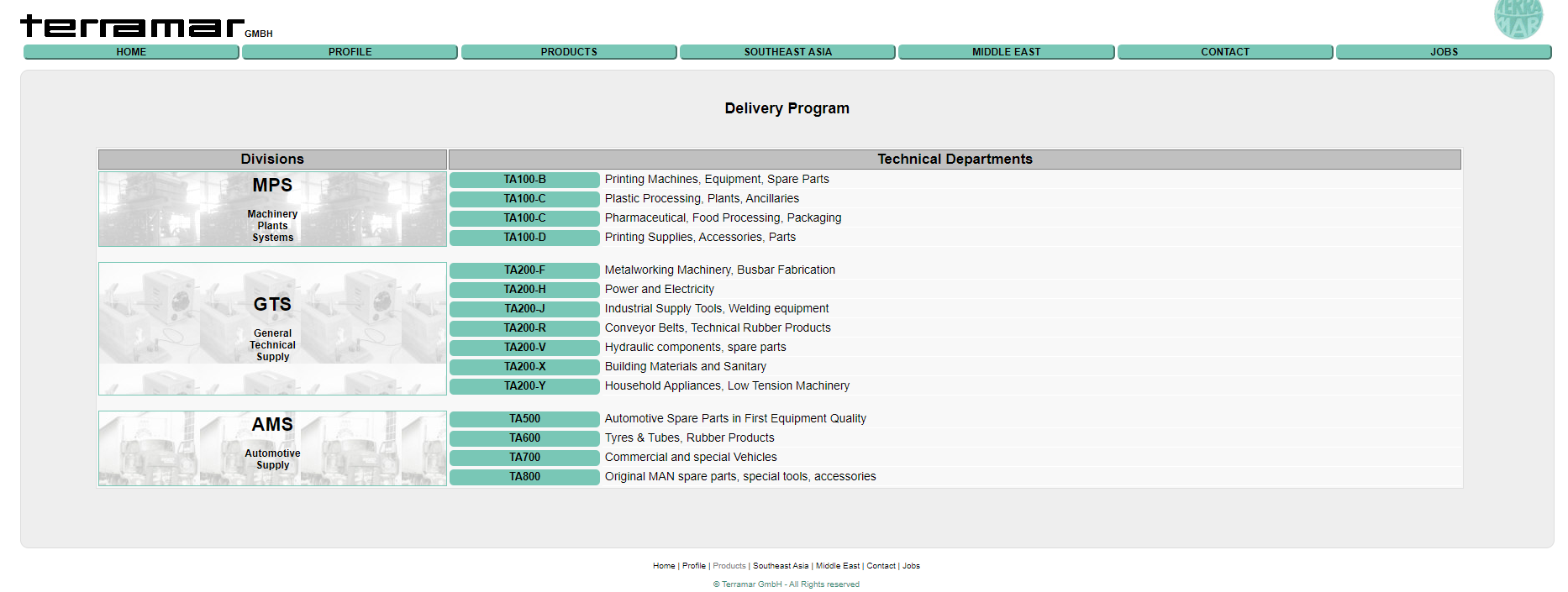1568x592 pixels.
Task: Select the TA200-J department button
Action: coord(524,309)
